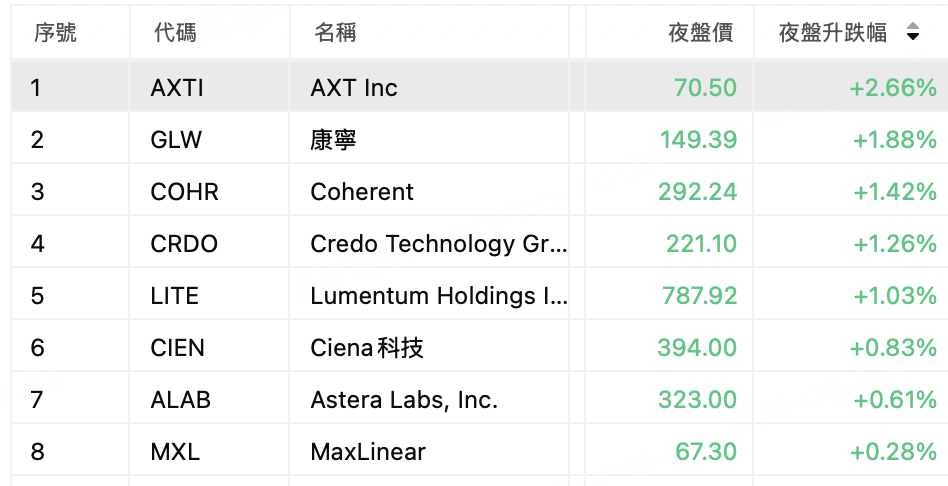Select Credo Technology Group name
This screenshot has width=948, height=486.
(x=439, y=244)
